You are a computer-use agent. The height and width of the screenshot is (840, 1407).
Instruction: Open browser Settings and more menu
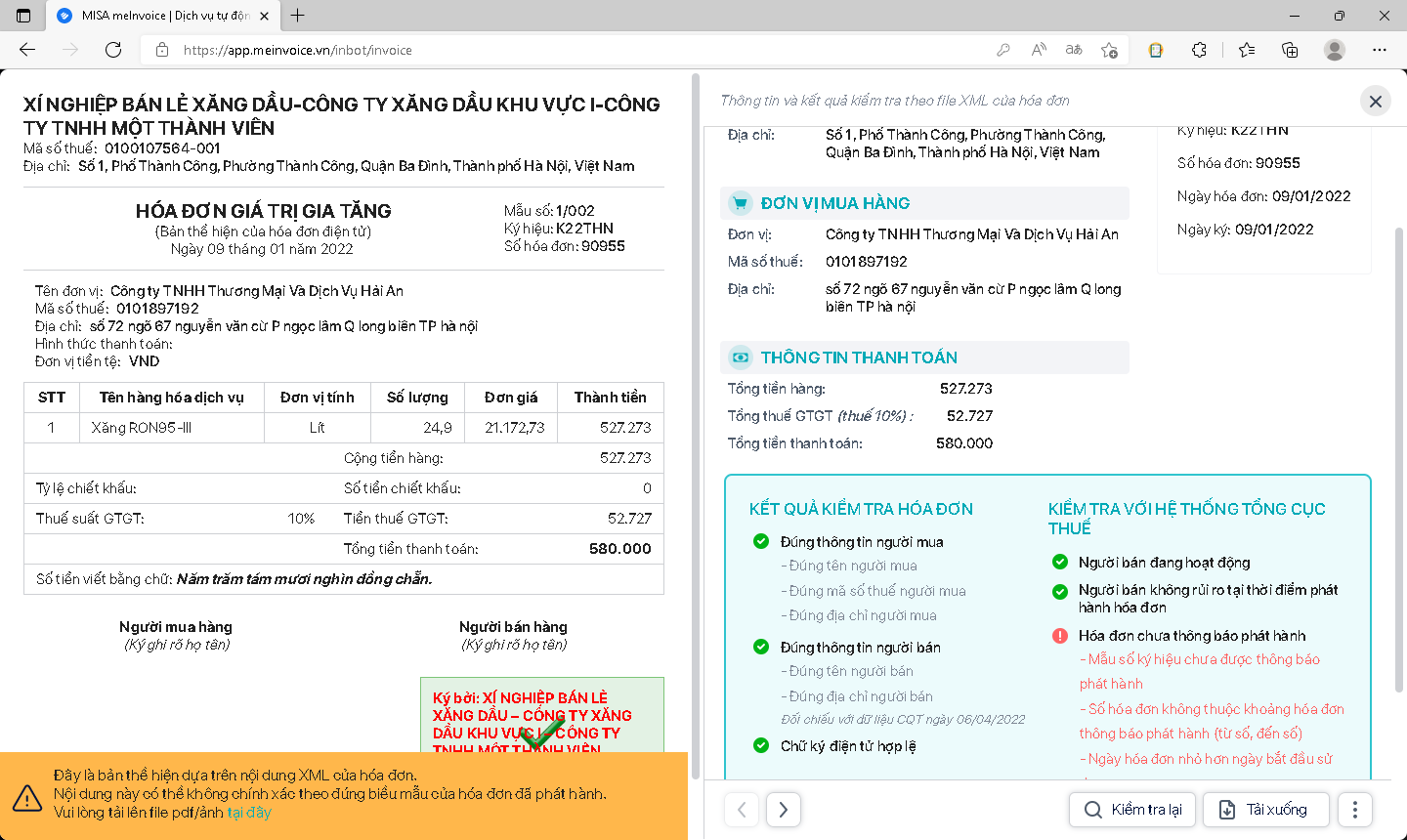1380,50
